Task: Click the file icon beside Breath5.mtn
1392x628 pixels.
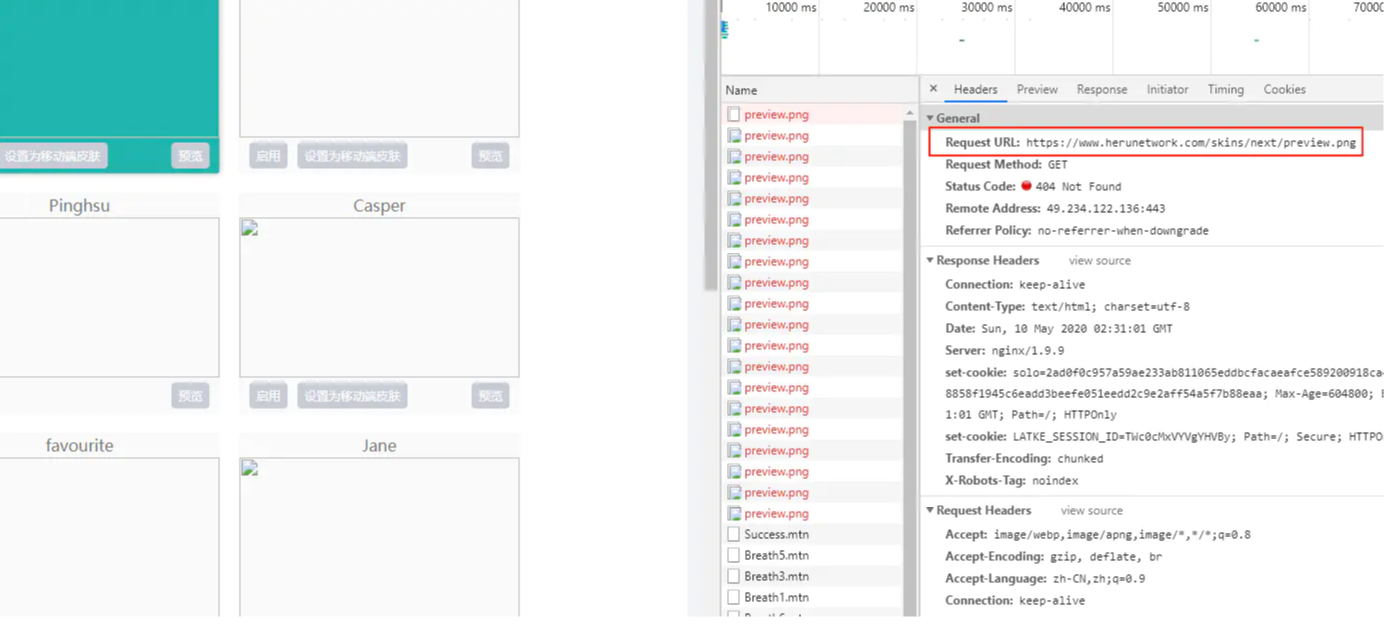Action: tap(734, 555)
